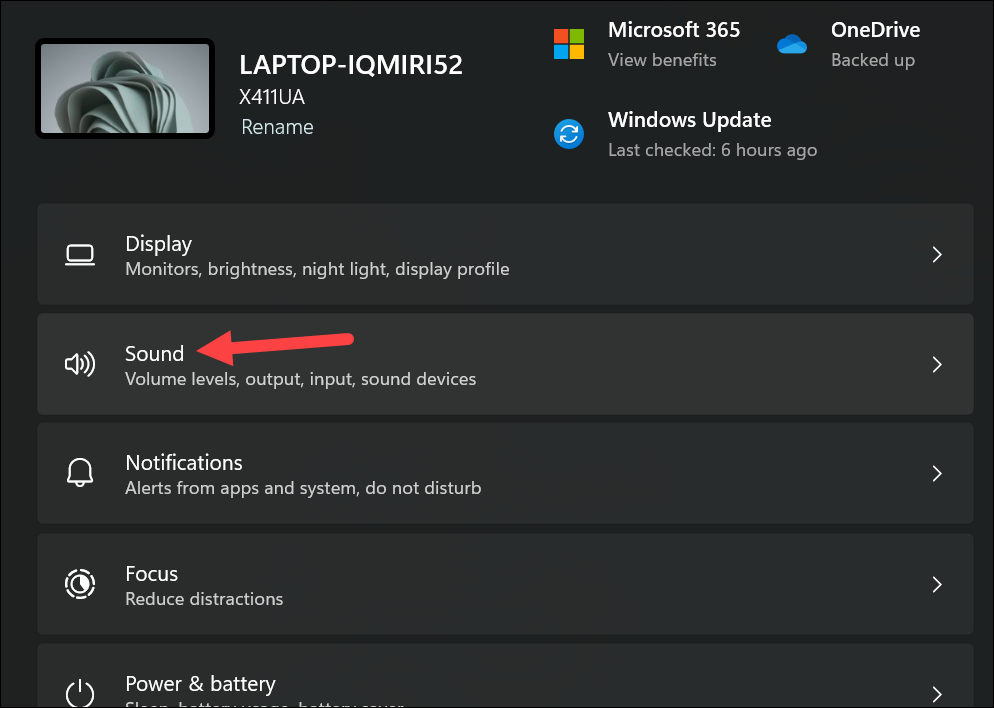Screen dimensions: 994x708
Task: Click Rename to rename this PC
Action: (277, 127)
